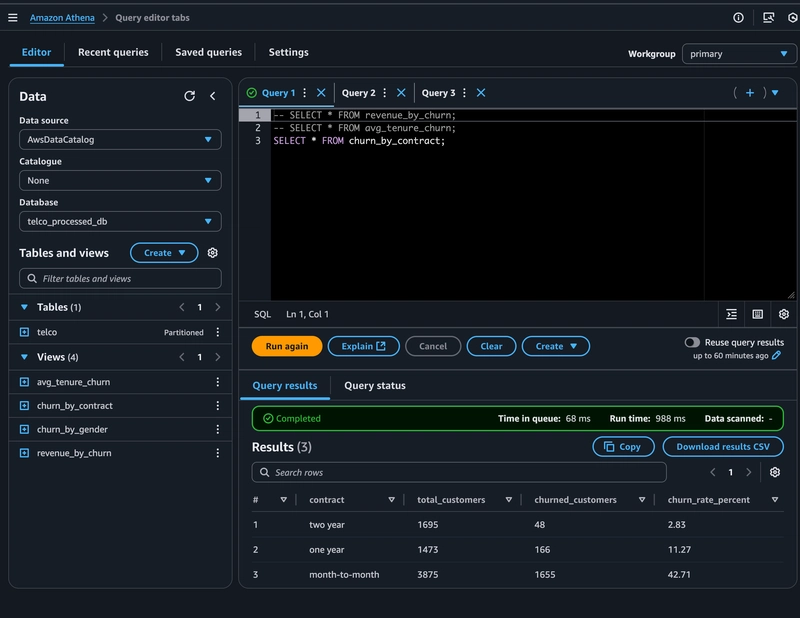800x618 pixels.
Task: Expand the telco table entry
Action: [x=25, y=332]
